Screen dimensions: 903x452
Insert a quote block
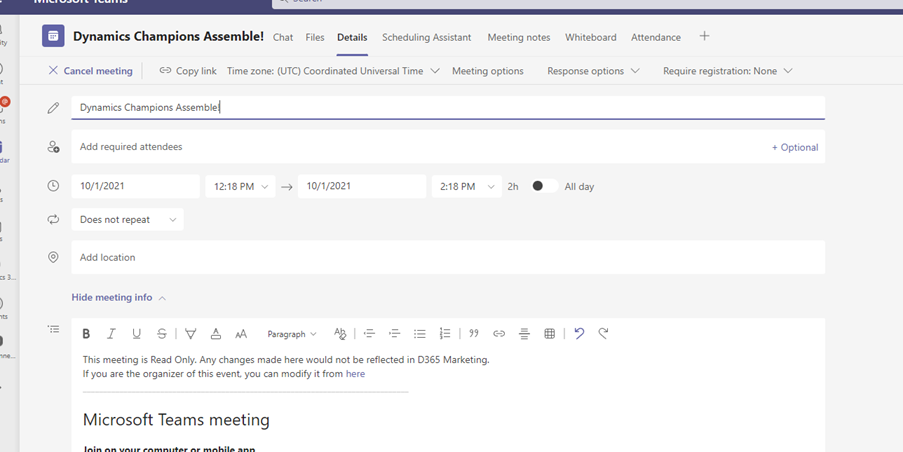[x=474, y=333]
